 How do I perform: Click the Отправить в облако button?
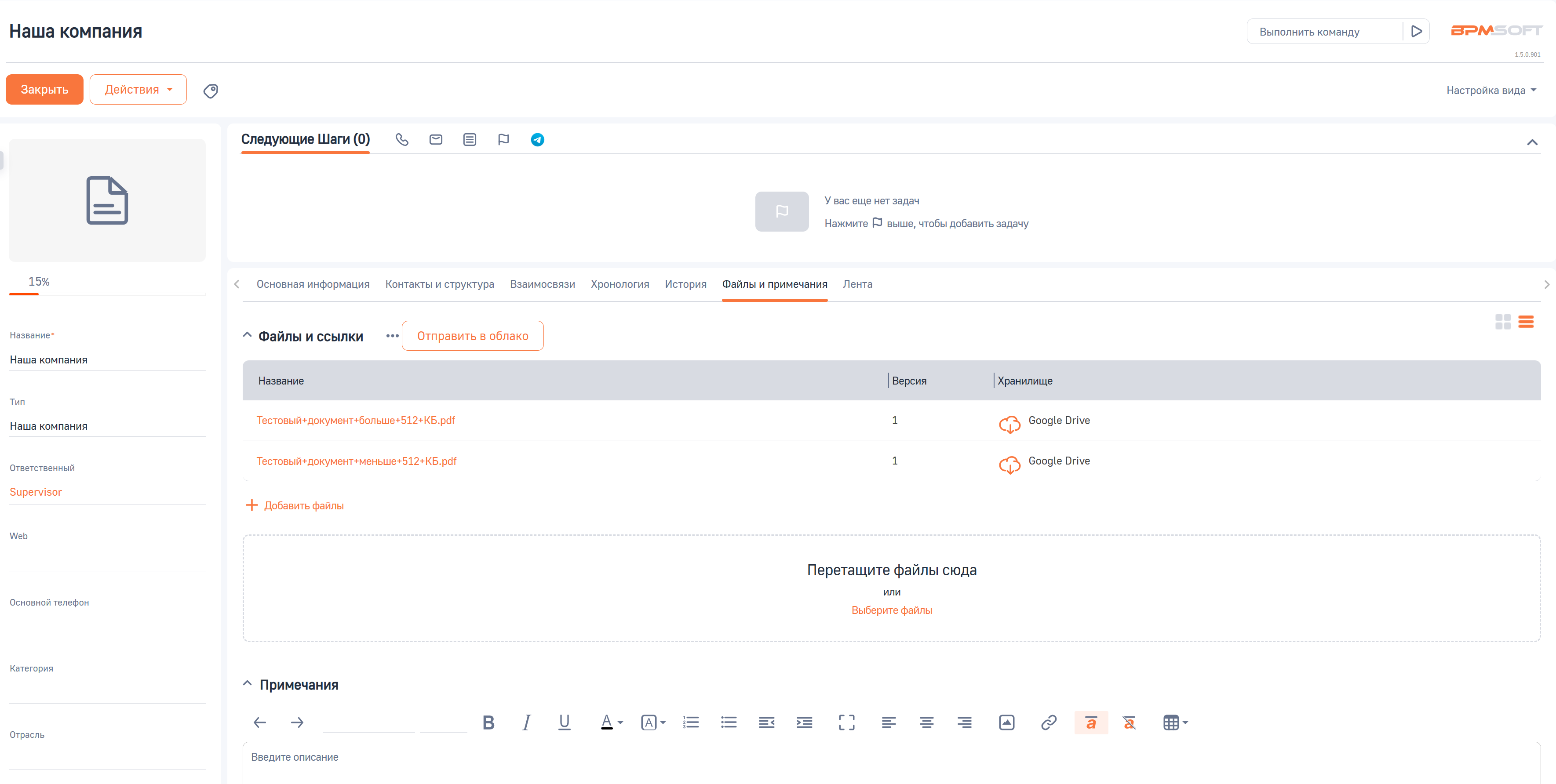coord(472,336)
